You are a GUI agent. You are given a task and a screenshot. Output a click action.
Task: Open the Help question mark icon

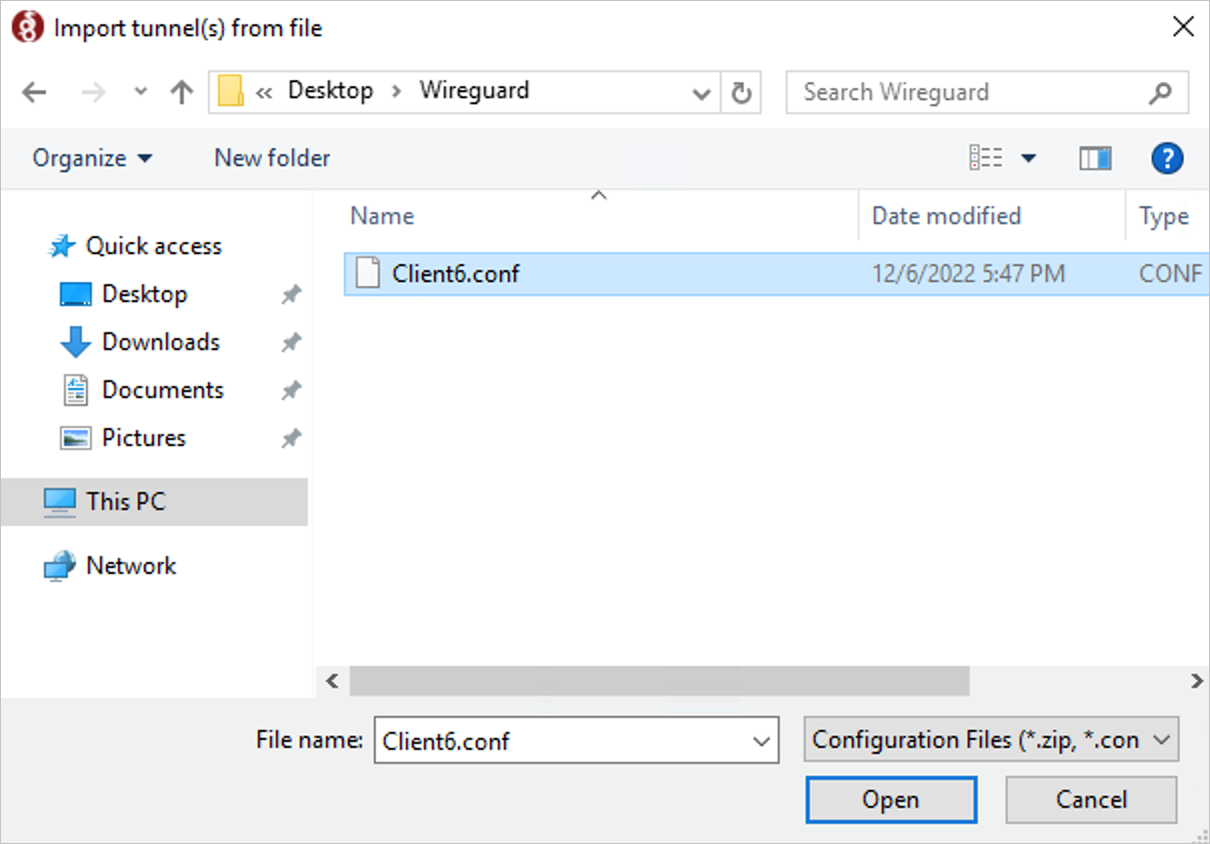[x=1167, y=158]
